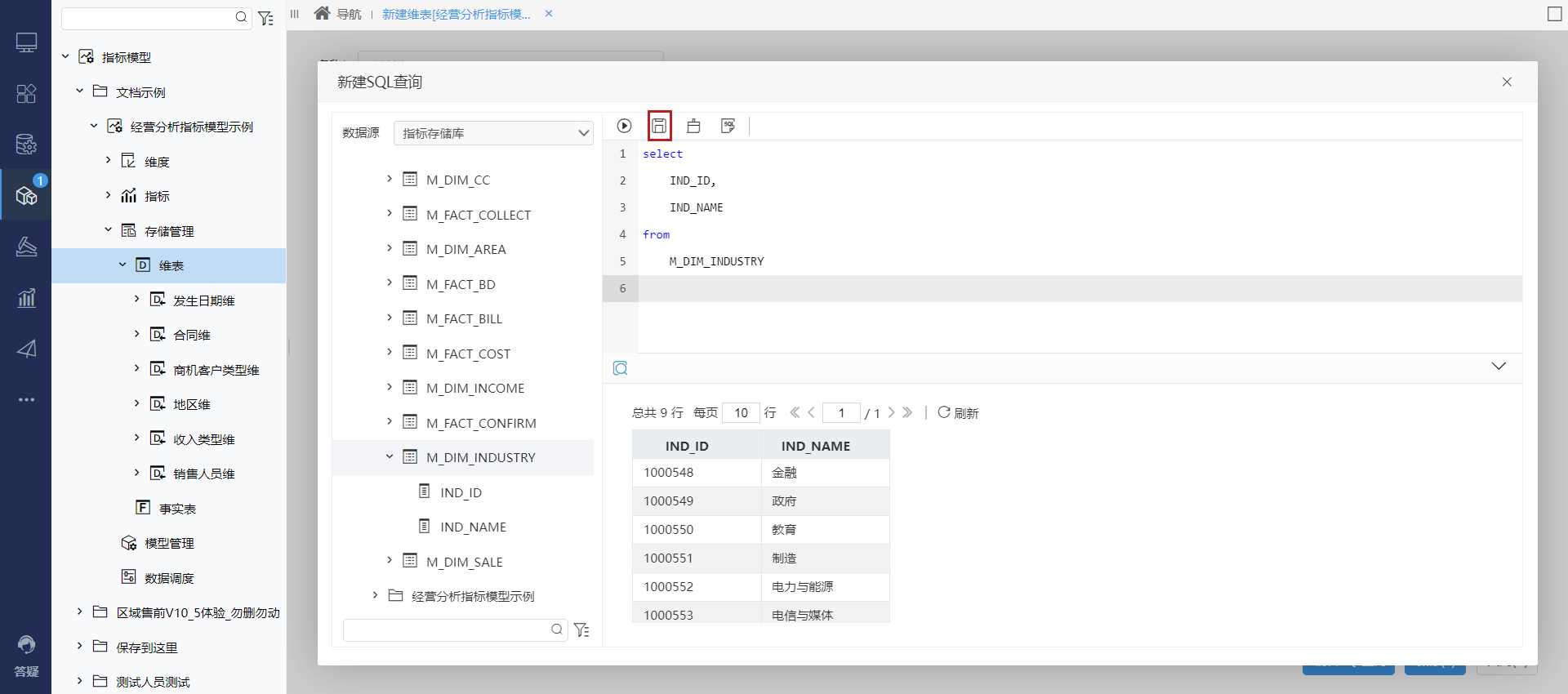Click the tab list icon left of home
Screen dimensions: 1568x694
tap(295, 14)
